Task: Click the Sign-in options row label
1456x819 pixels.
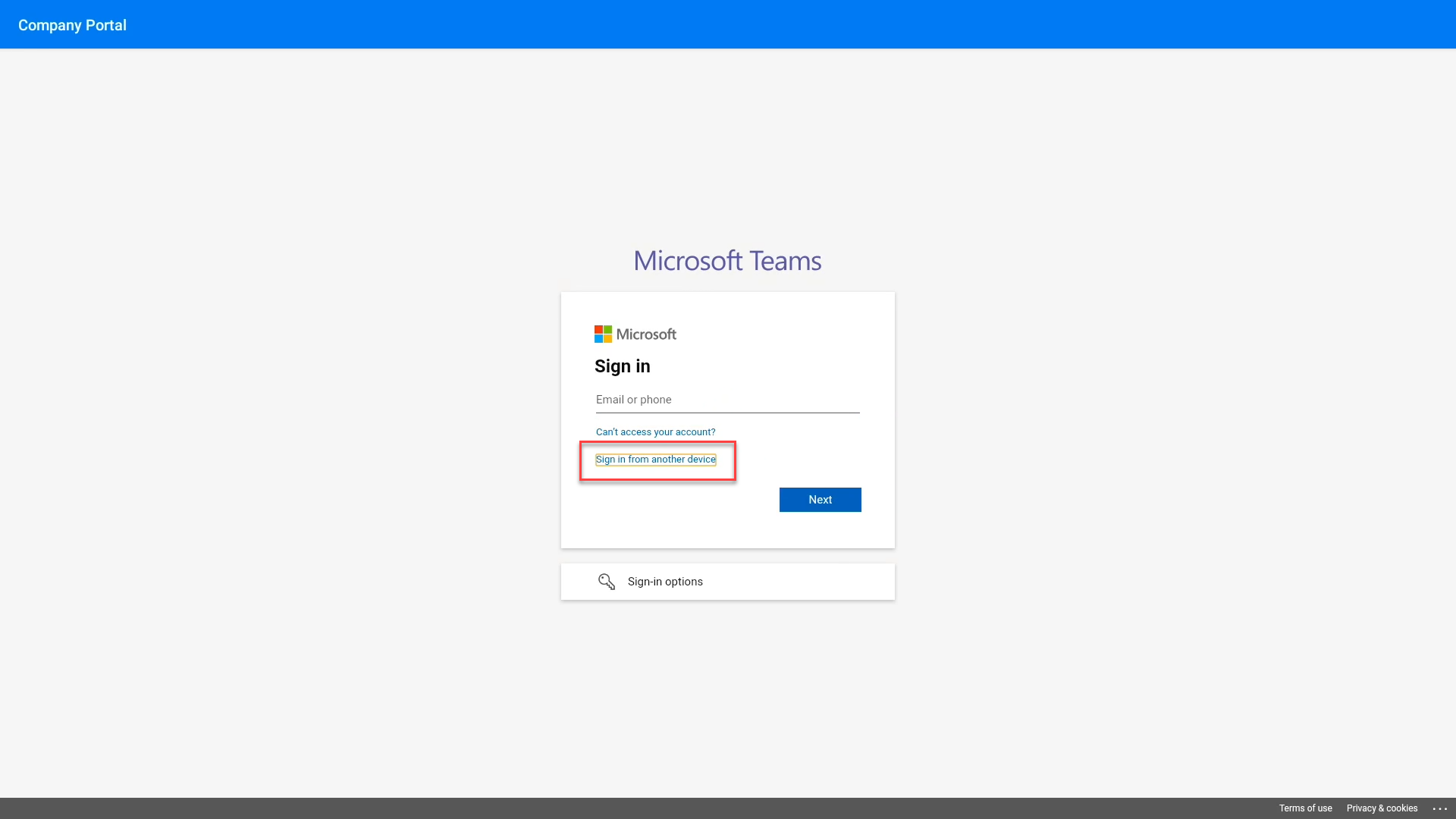Action: pos(665,582)
